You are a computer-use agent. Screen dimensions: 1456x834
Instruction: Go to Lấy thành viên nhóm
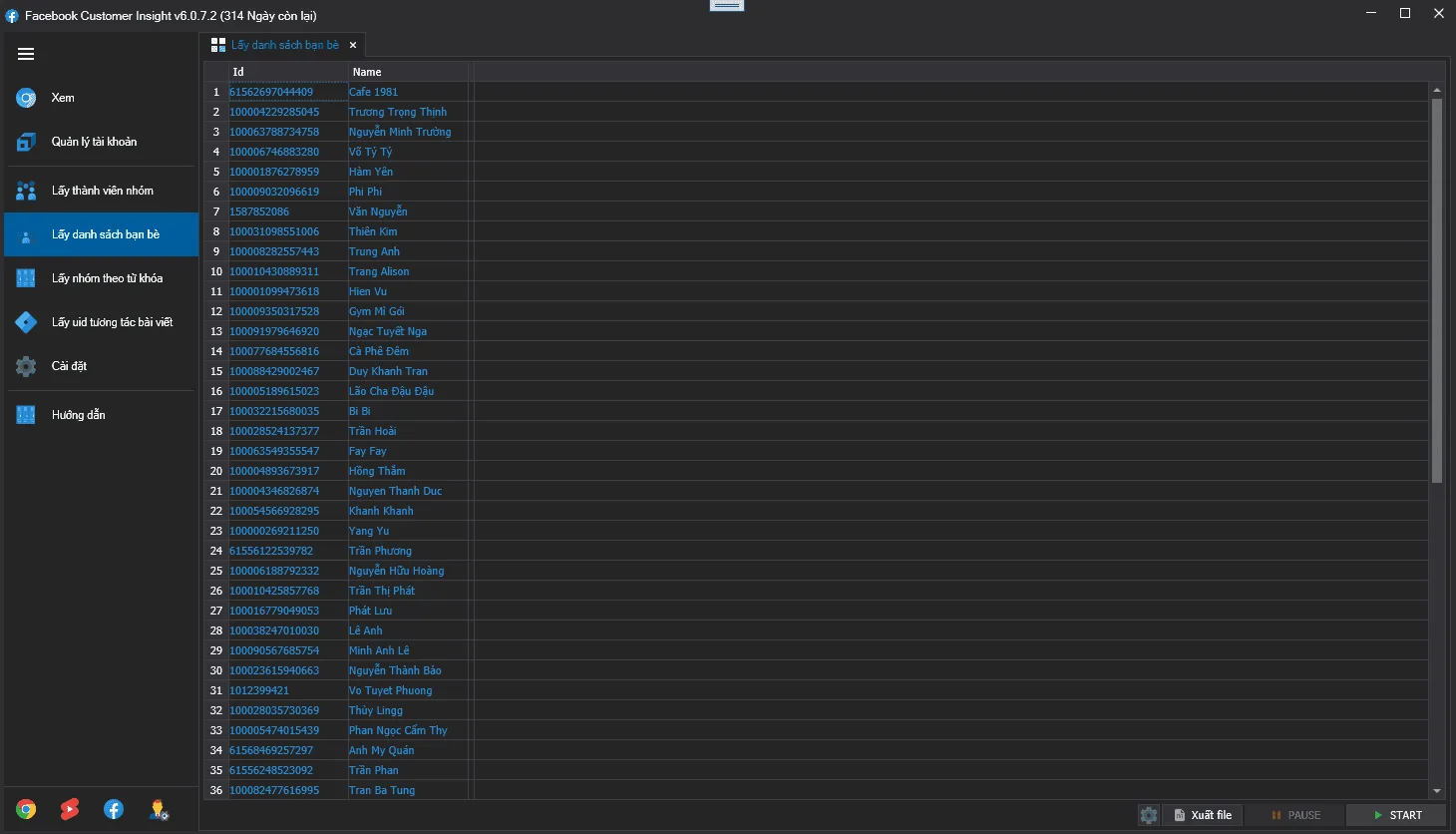click(102, 191)
